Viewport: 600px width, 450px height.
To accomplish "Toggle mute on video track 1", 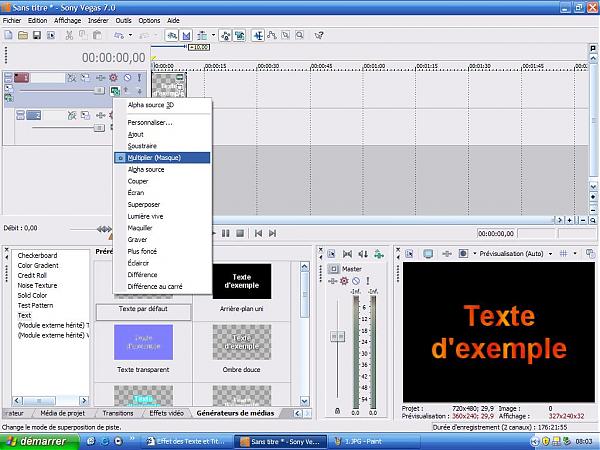I will [127, 77].
